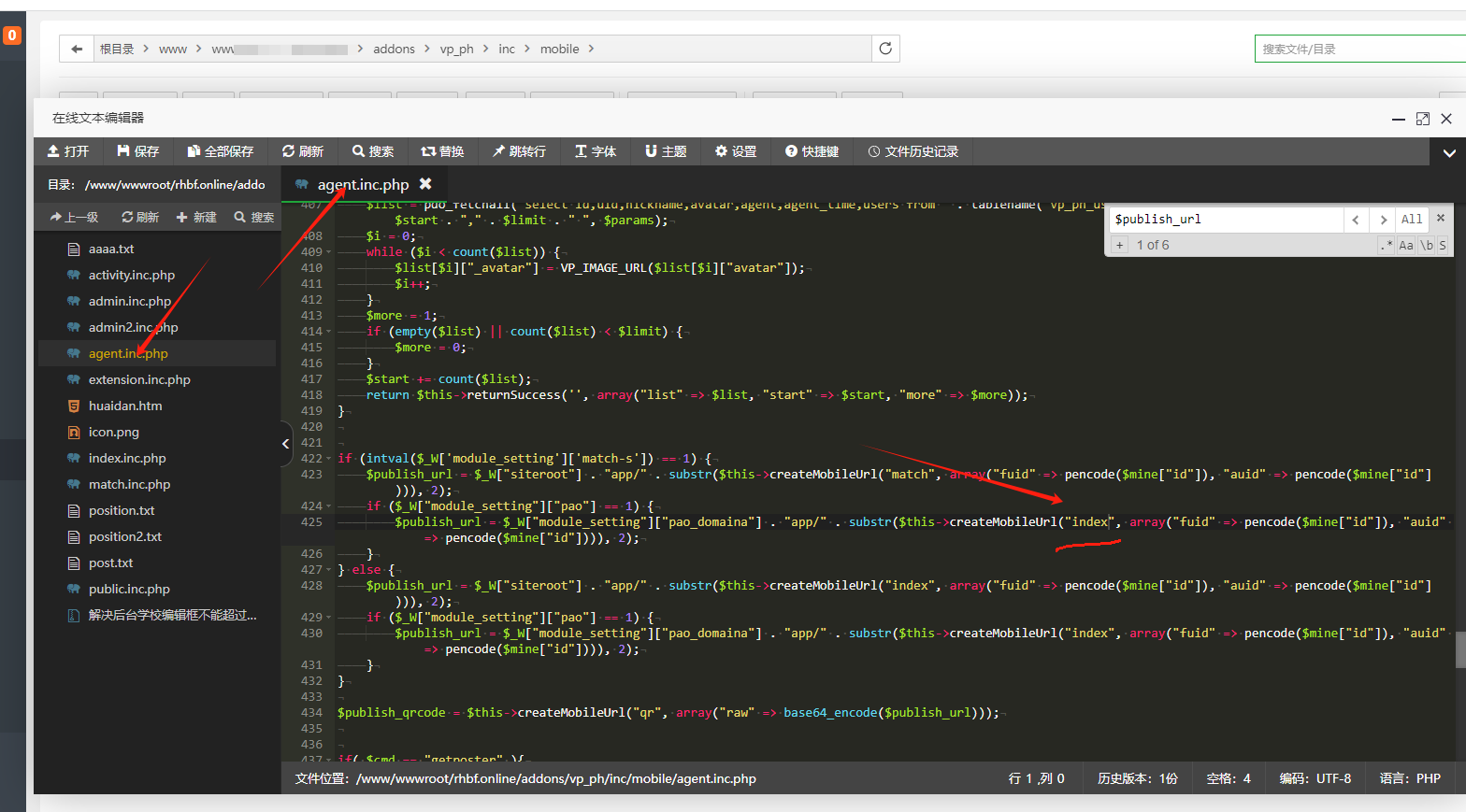
Task: Close the agent.inc.php tab
Action: (x=425, y=184)
